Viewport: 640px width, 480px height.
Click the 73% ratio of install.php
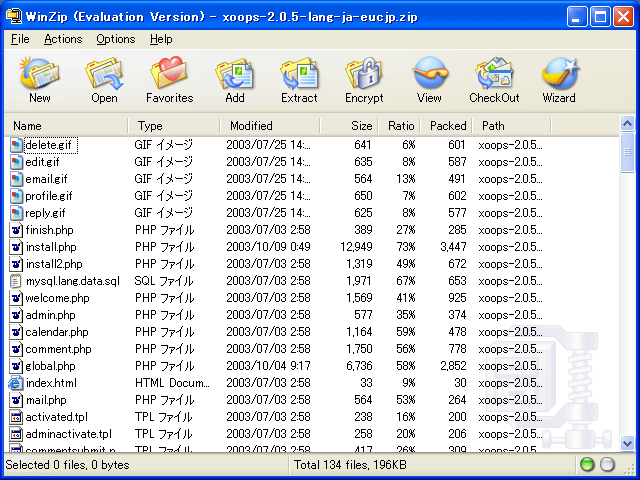coord(406,247)
